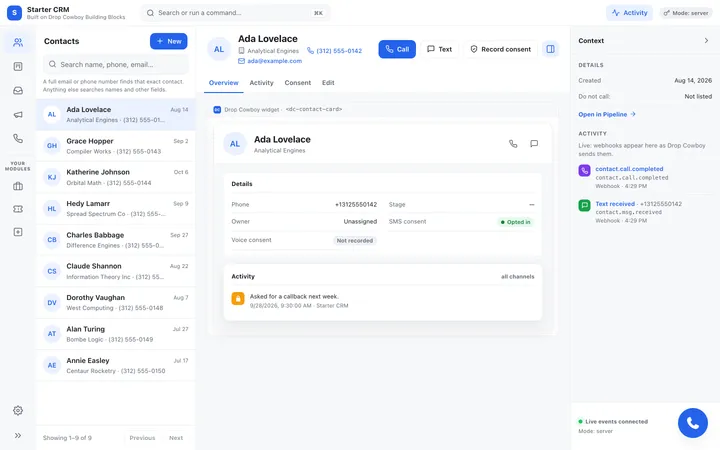
Task: Open the square module icon below the ticket icon
Action: click(18, 232)
